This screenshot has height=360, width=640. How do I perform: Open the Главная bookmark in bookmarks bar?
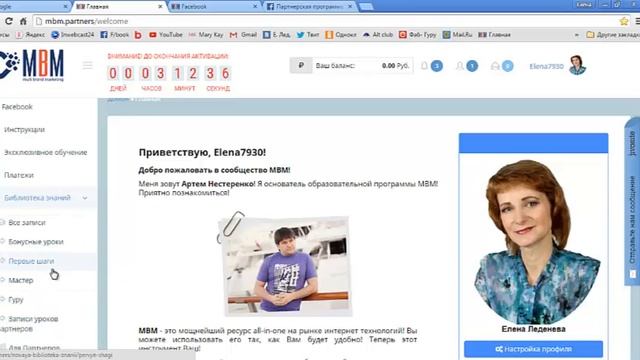coord(494,35)
